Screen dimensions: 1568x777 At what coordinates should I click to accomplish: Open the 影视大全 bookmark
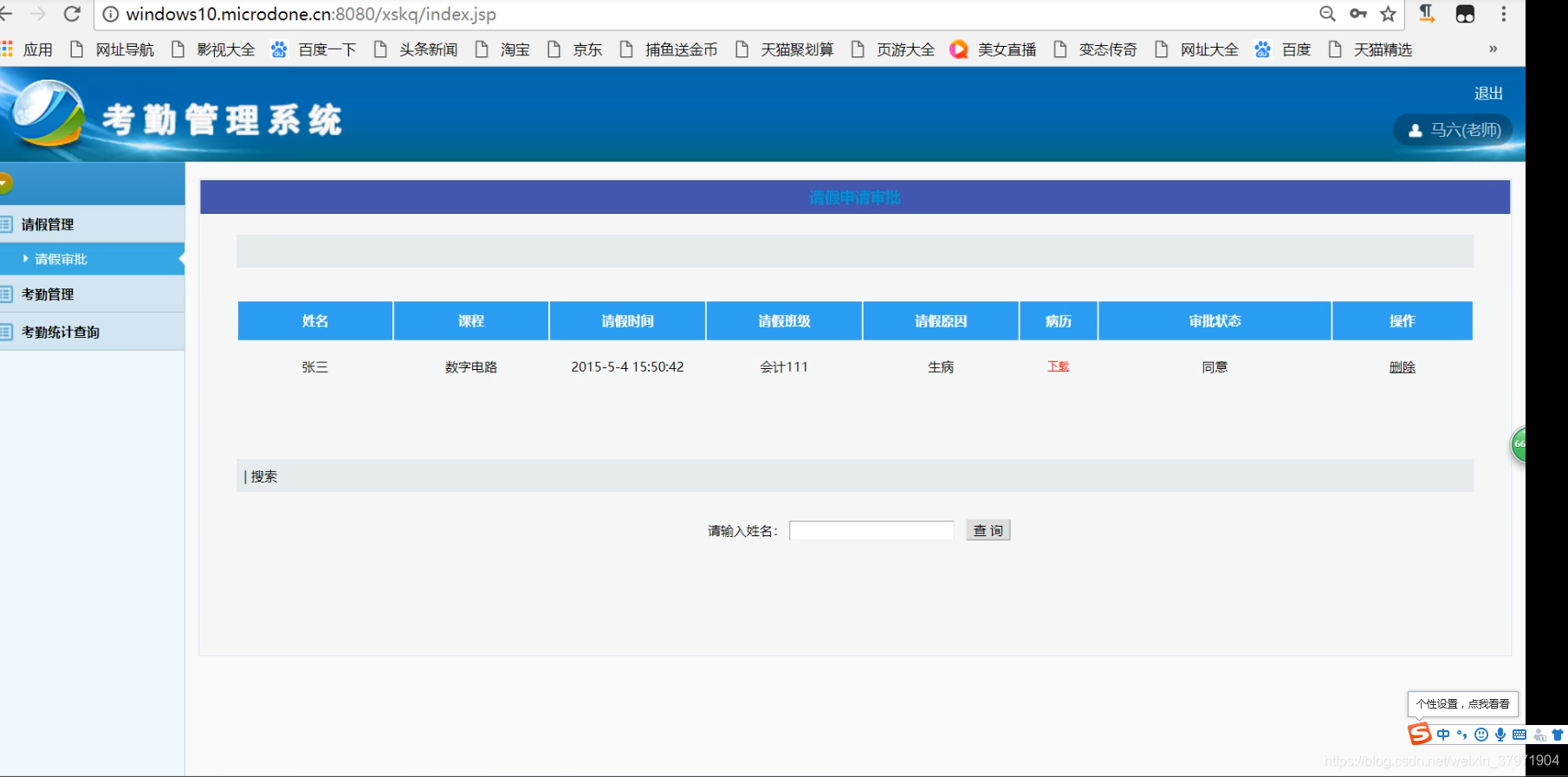pos(214,49)
